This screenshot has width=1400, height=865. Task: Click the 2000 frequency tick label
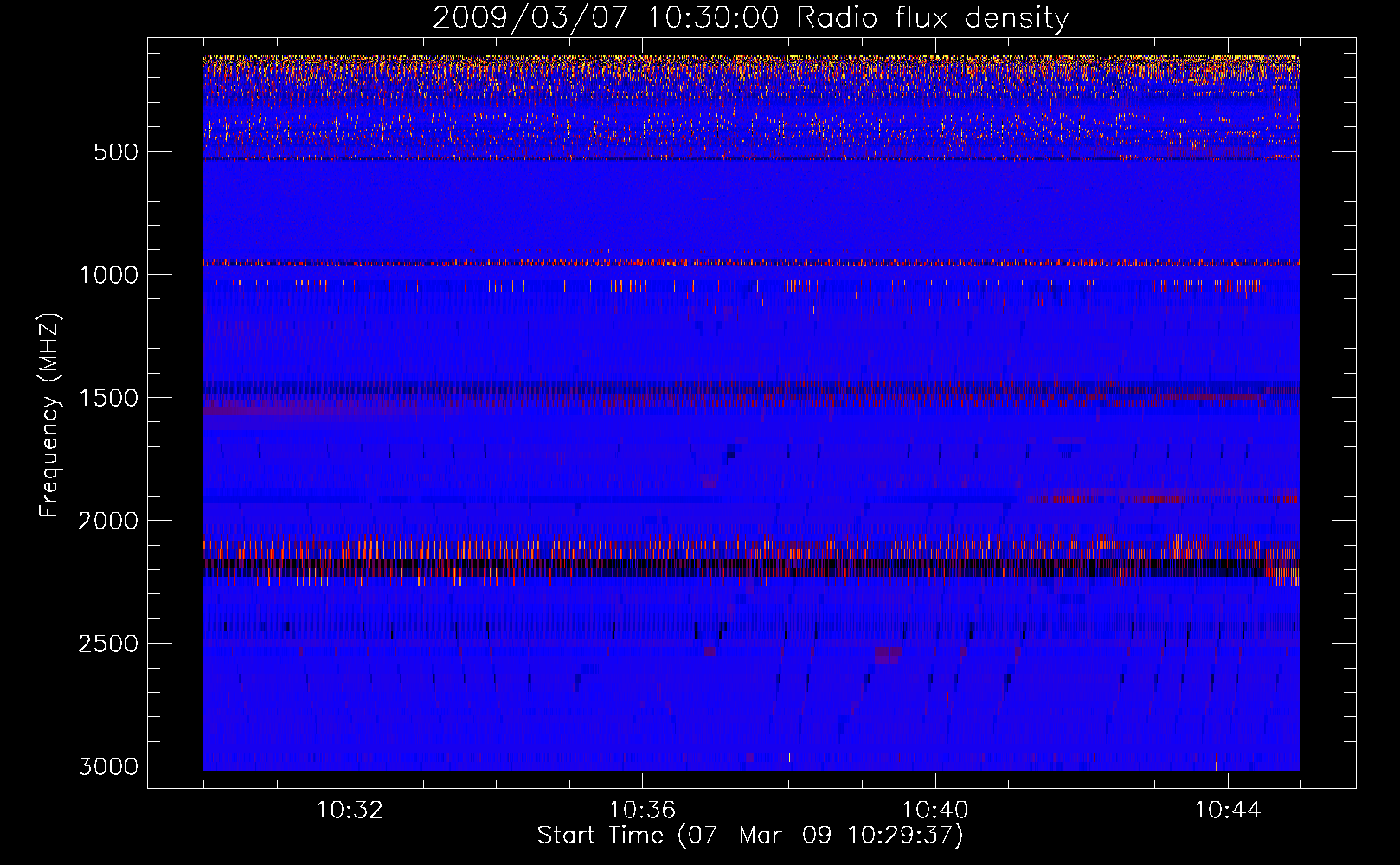coord(108,521)
